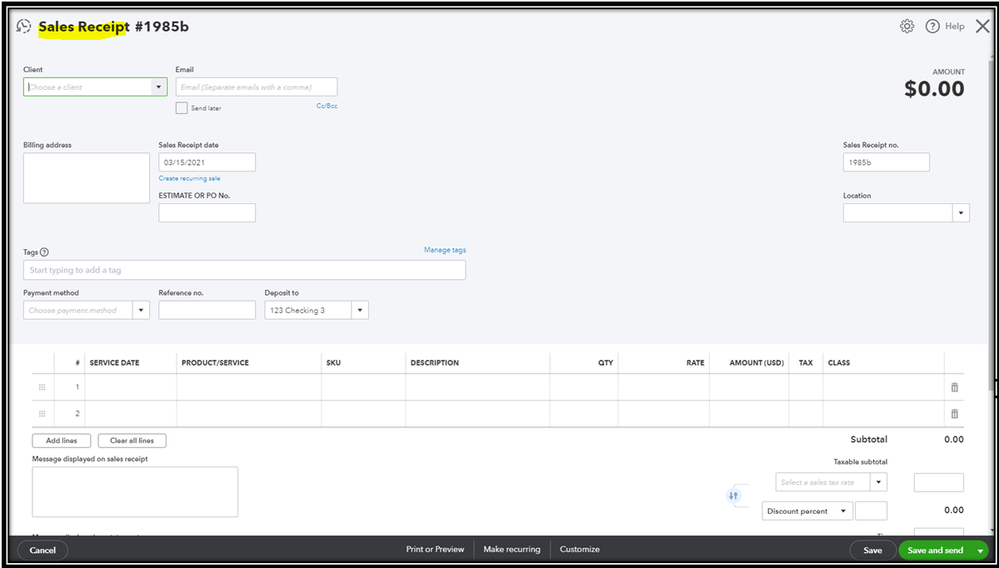Close the Sales Receipt window
Screen dimensions: 999x568
coord(982,26)
